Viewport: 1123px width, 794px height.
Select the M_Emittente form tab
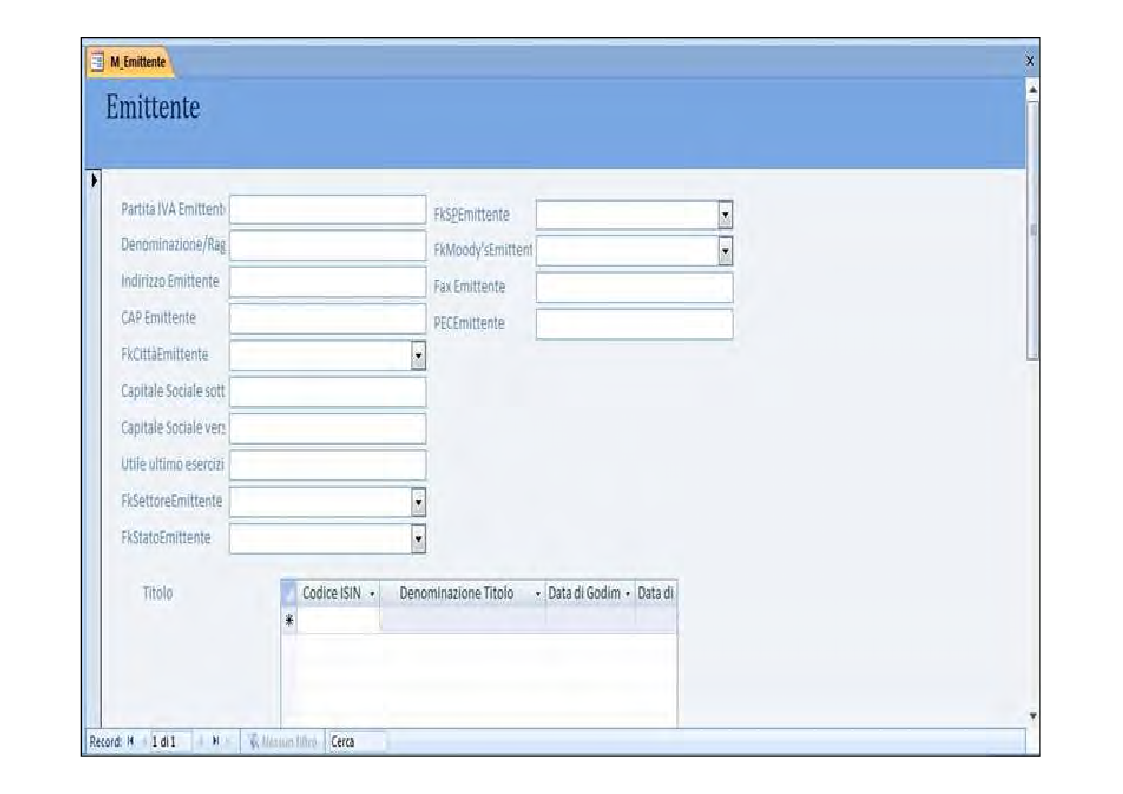click(130, 62)
